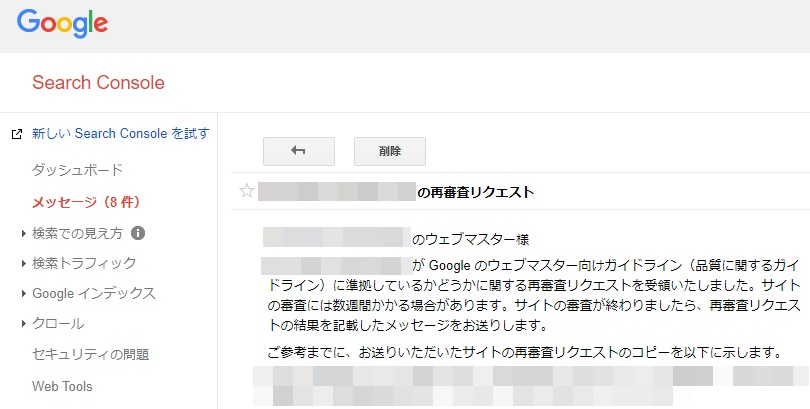Expand the 検索トラフィック arrow

point(24,263)
